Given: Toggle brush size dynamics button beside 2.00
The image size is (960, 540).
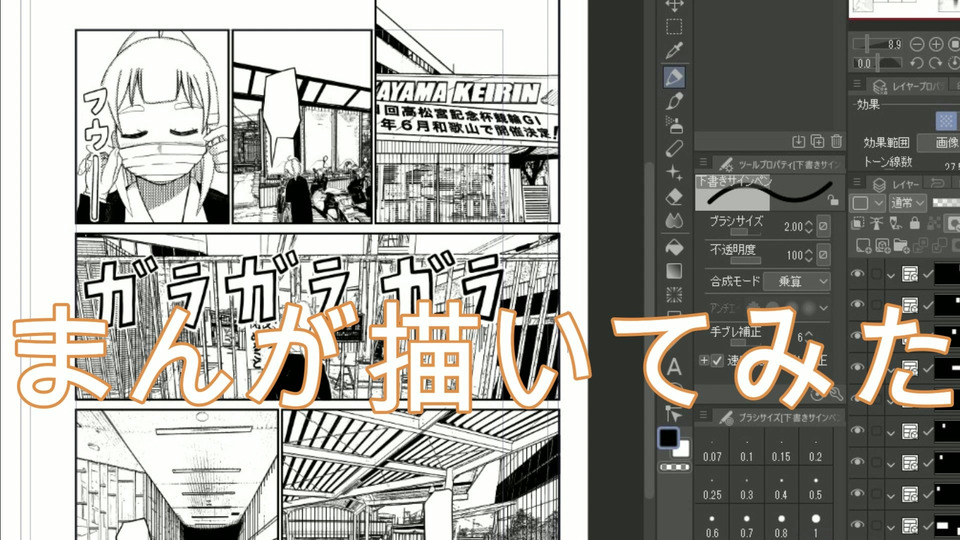Looking at the screenshot, I should [x=823, y=226].
